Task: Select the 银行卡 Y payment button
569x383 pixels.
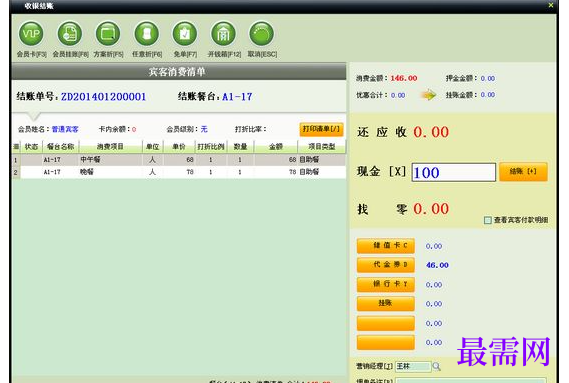Action: tap(385, 284)
